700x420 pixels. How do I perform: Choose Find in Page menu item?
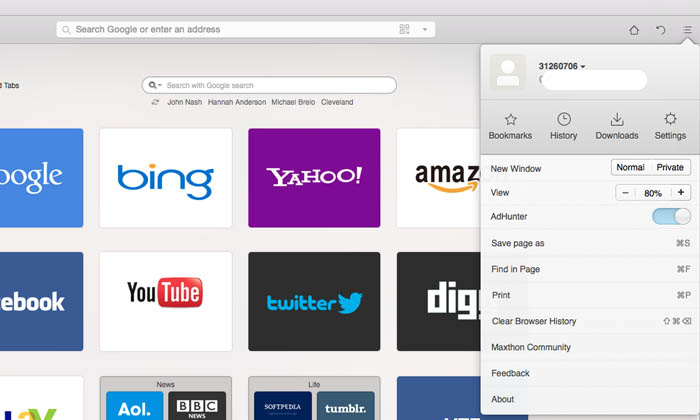pyautogui.click(x=590, y=269)
